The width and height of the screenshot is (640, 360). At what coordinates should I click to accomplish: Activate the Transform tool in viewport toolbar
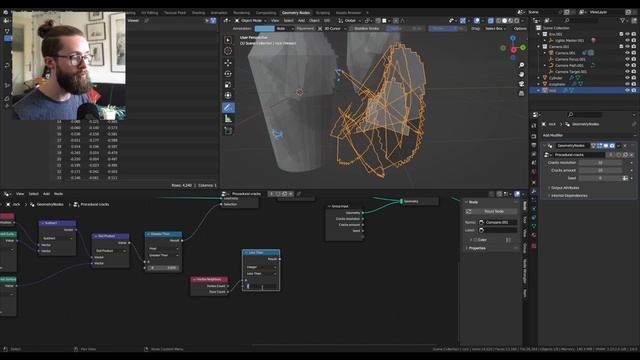[228, 96]
